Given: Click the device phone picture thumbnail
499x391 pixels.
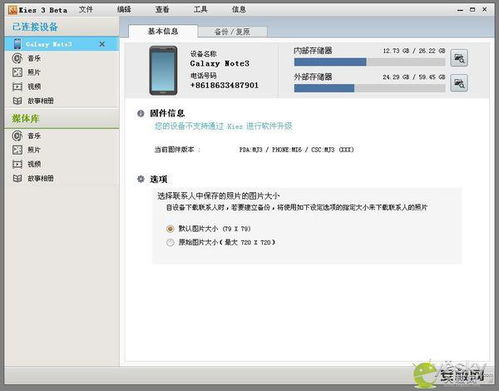Looking at the screenshot, I should tap(163, 70).
